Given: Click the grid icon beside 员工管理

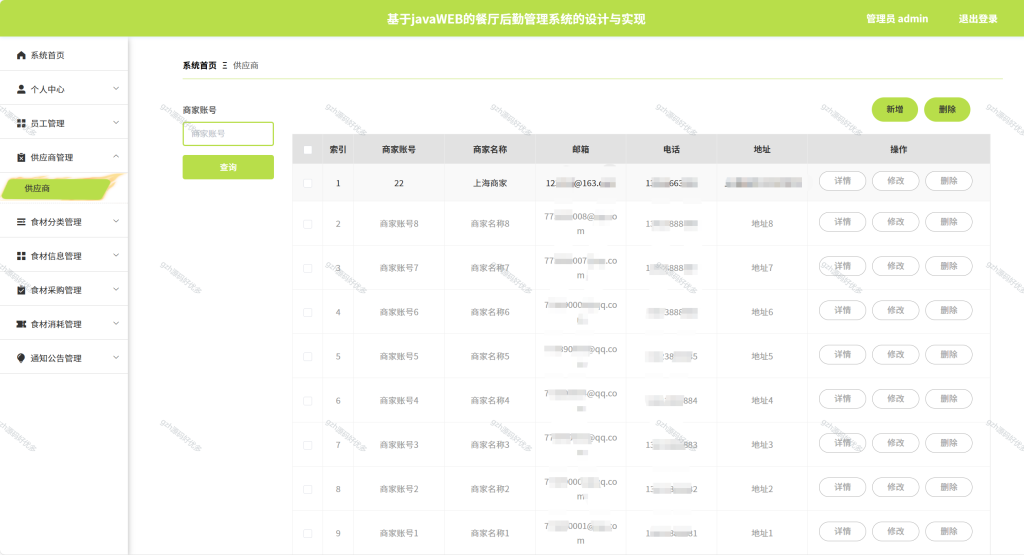Looking at the screenshot, I should click(21, 123).
